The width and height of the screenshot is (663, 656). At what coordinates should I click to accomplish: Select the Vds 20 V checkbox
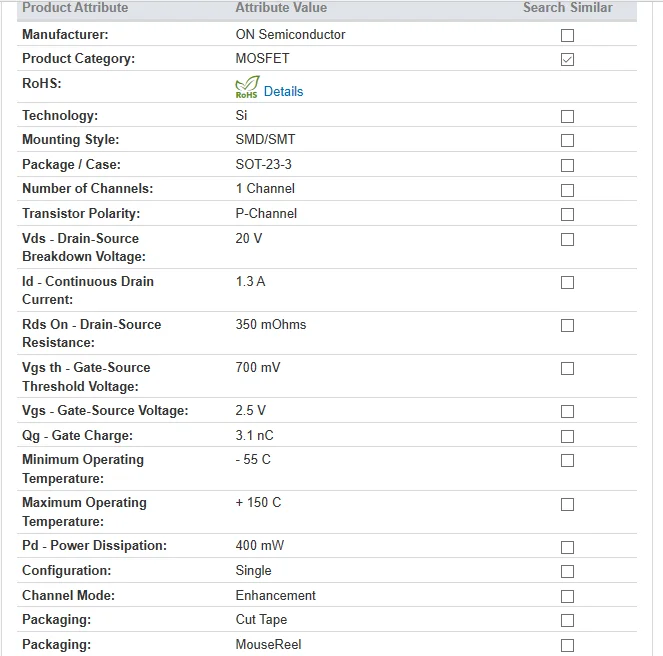point(567,239)
